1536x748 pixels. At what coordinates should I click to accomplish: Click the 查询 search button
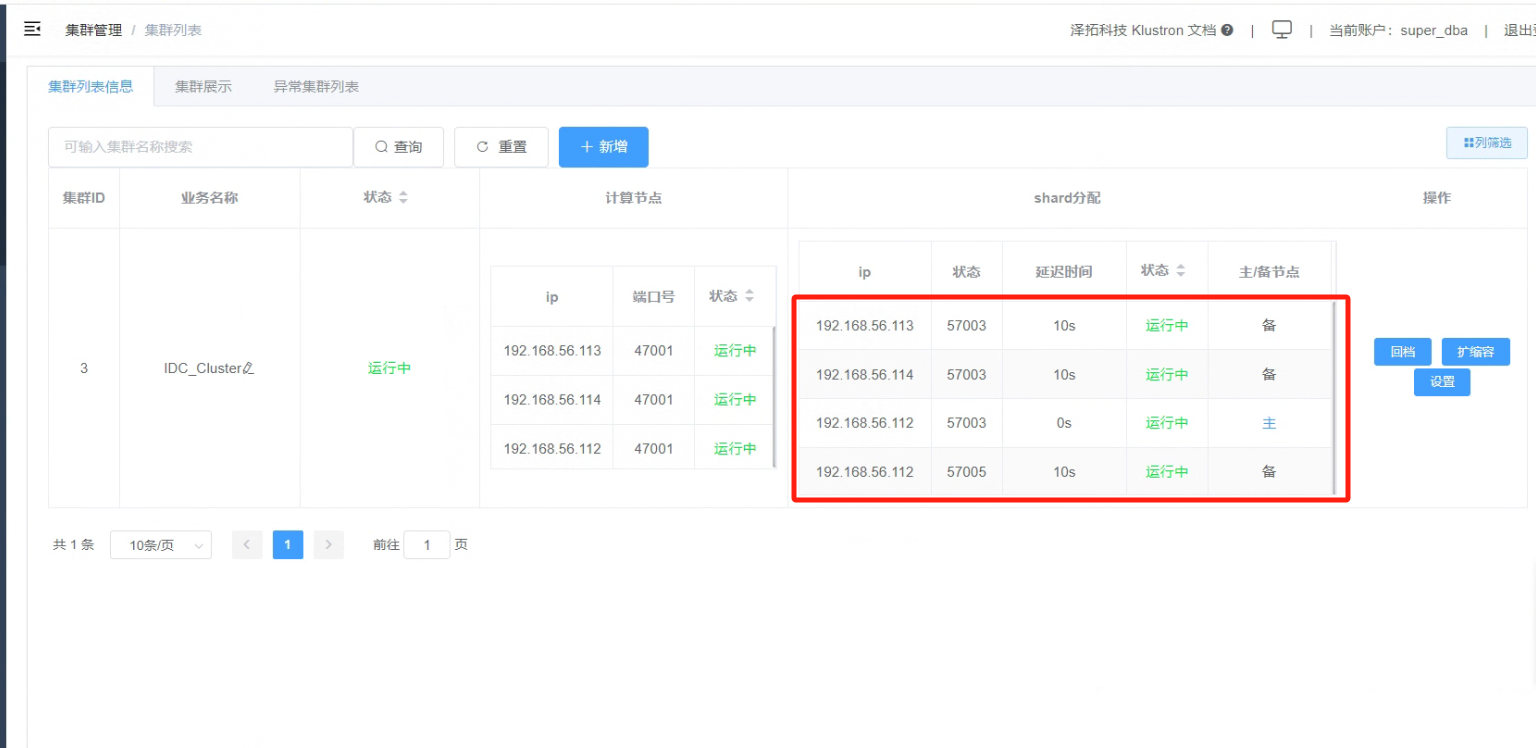[399, 147]
